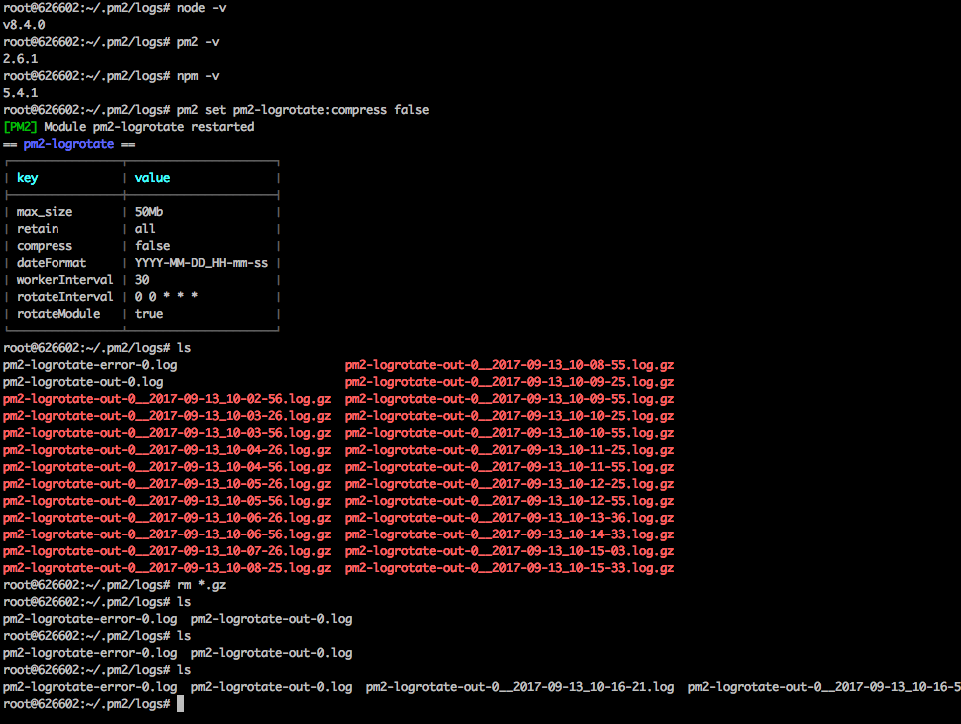Click the 2.6.1 pm2 version output
The image size is (961, 724).
tap(20, 59)
